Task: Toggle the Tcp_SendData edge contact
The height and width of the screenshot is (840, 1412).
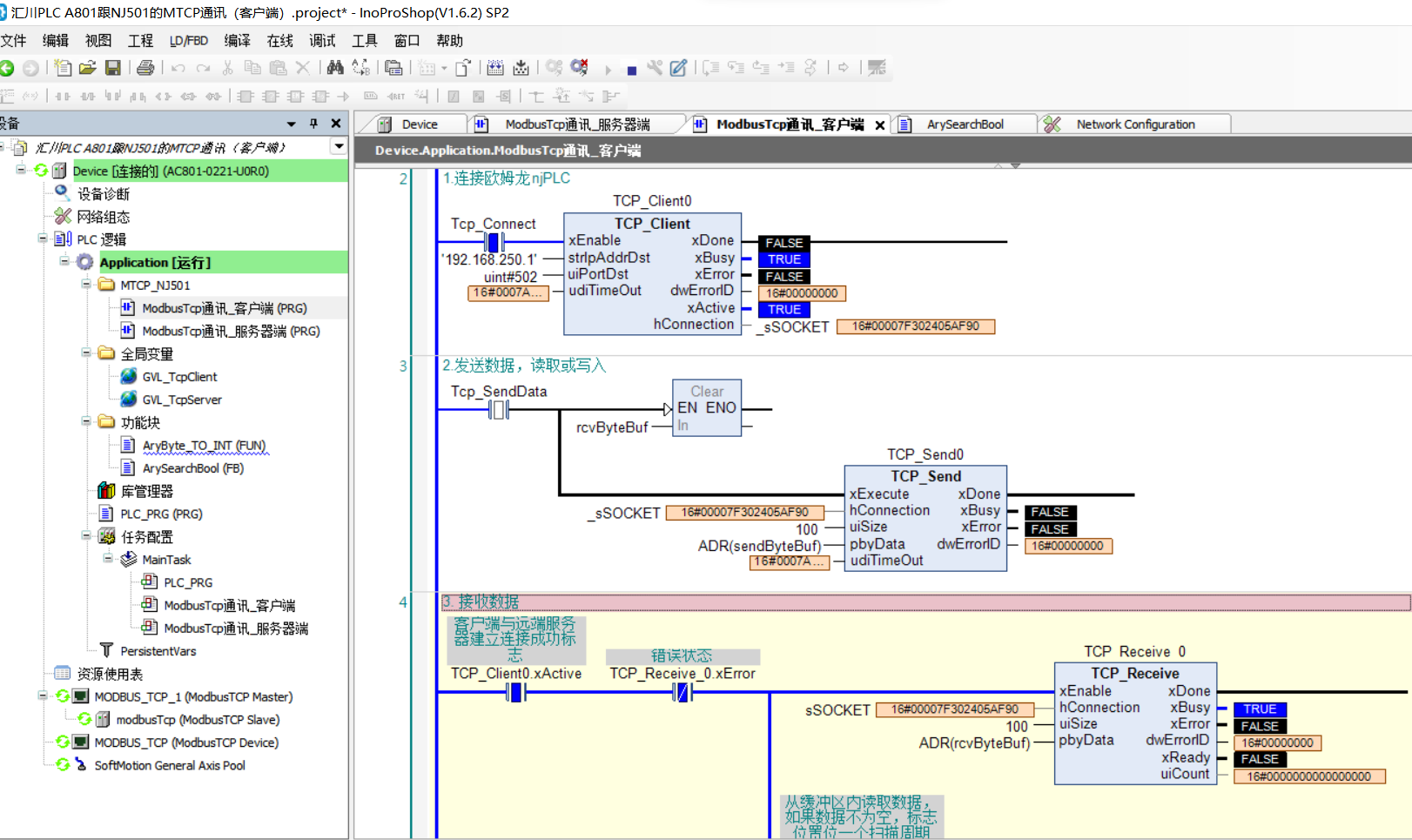Action: [498, 409]
